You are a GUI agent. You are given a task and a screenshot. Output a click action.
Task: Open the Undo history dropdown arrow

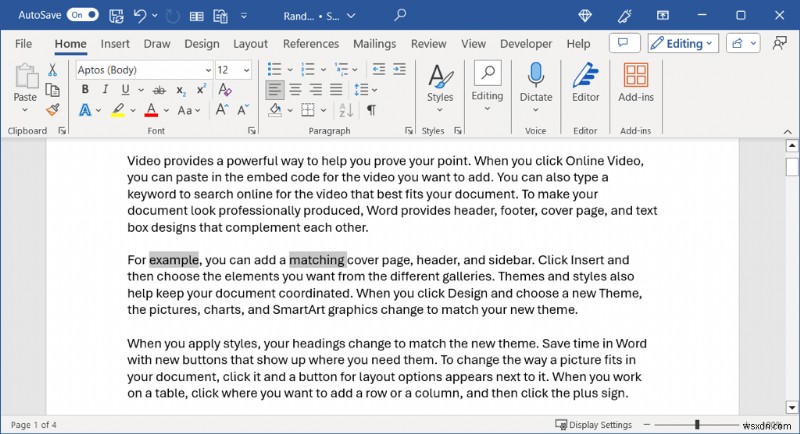(155, 16)
